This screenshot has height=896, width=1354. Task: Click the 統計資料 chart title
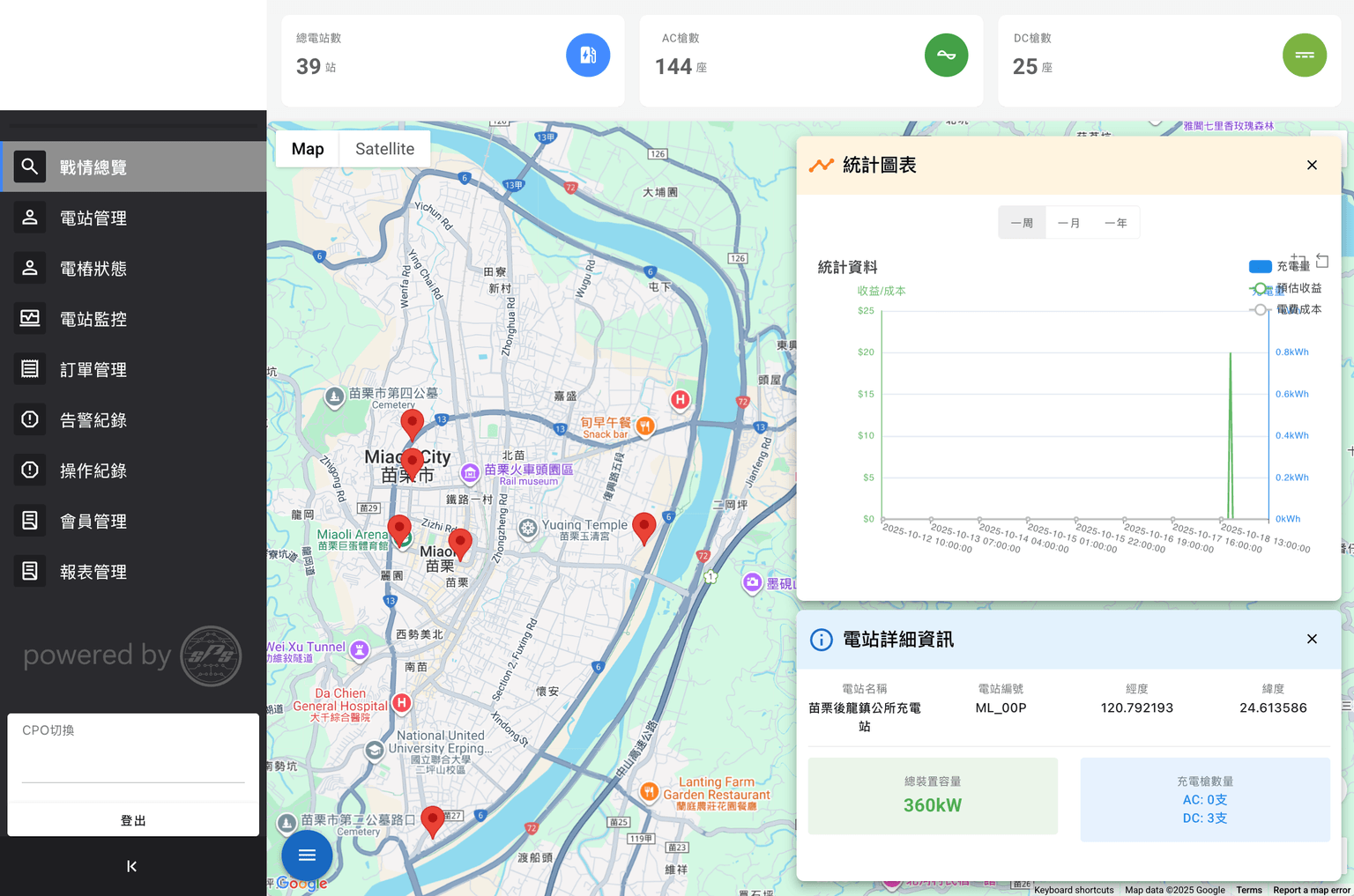pos(847,267)
